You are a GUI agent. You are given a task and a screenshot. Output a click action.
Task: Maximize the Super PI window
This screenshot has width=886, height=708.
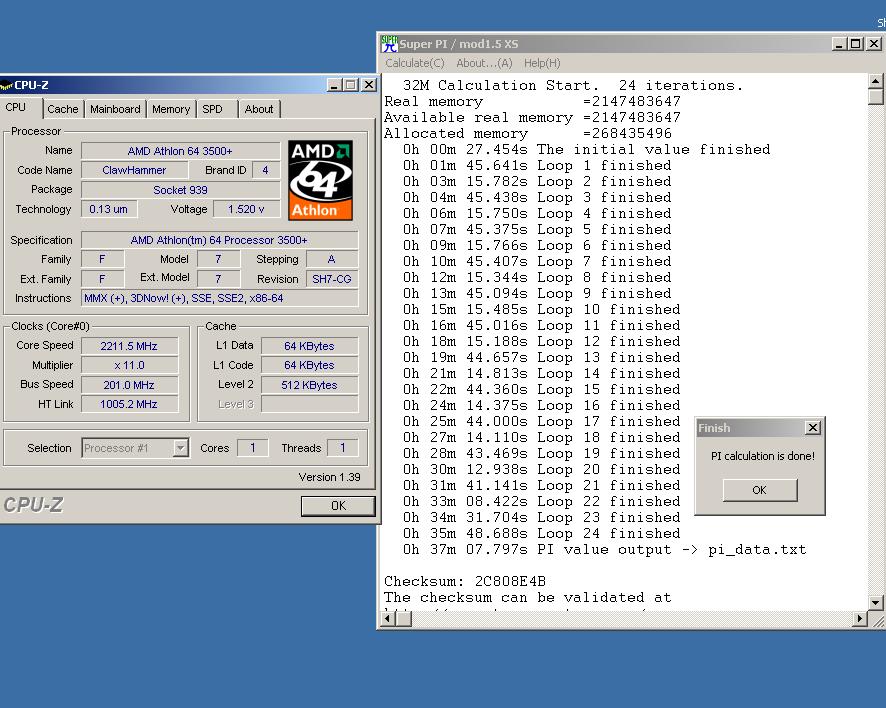(x=856, y=44)
